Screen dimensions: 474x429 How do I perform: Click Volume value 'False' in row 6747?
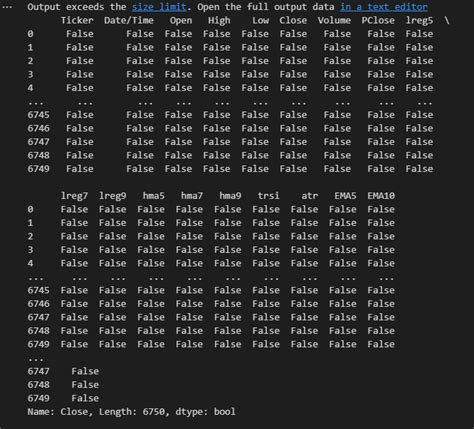[x=337, y=142]
